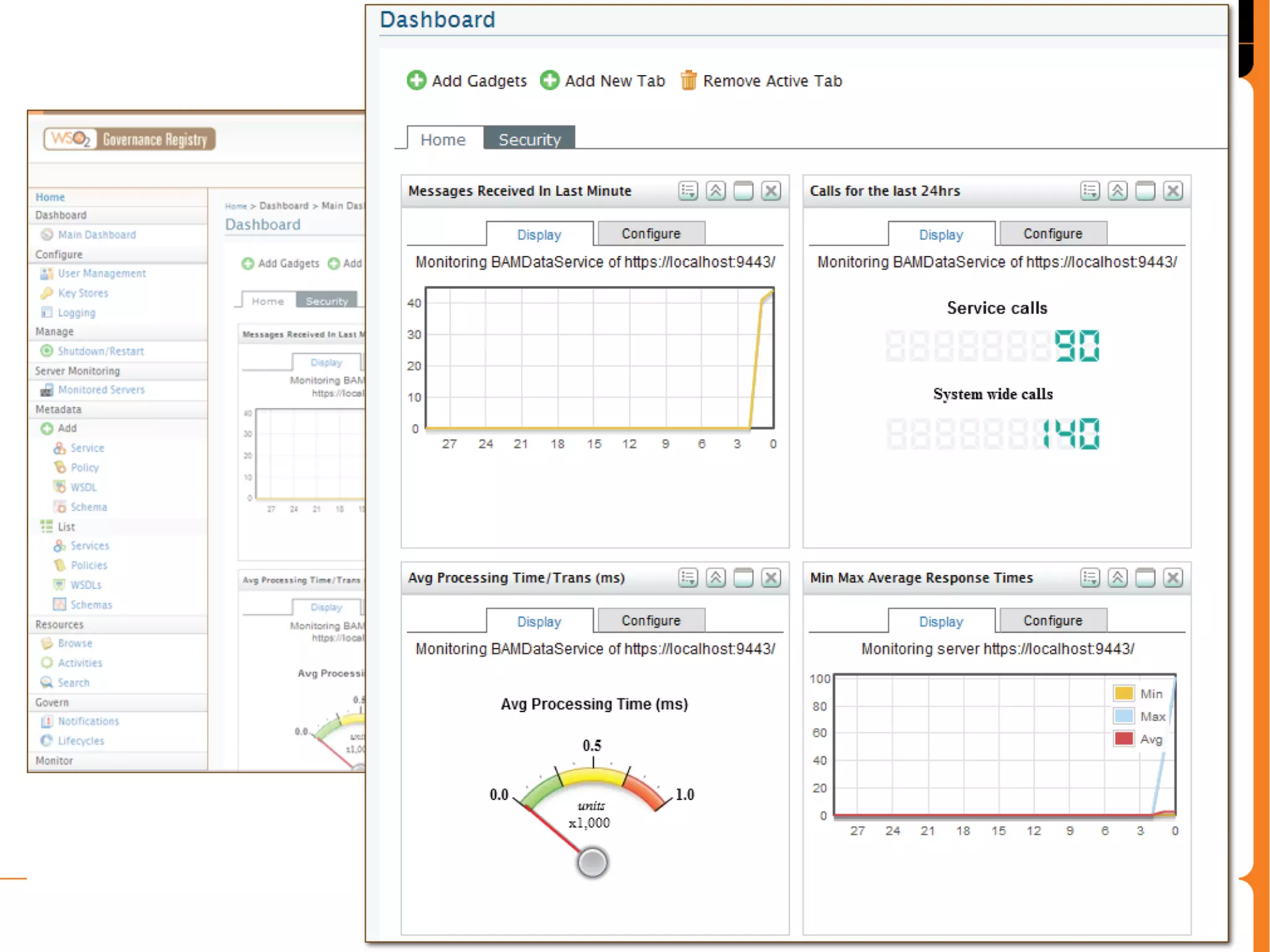This screenshot has width=1270, height=952.
Task: Click the Add New Tab plus icon
Action: point(549,81)
